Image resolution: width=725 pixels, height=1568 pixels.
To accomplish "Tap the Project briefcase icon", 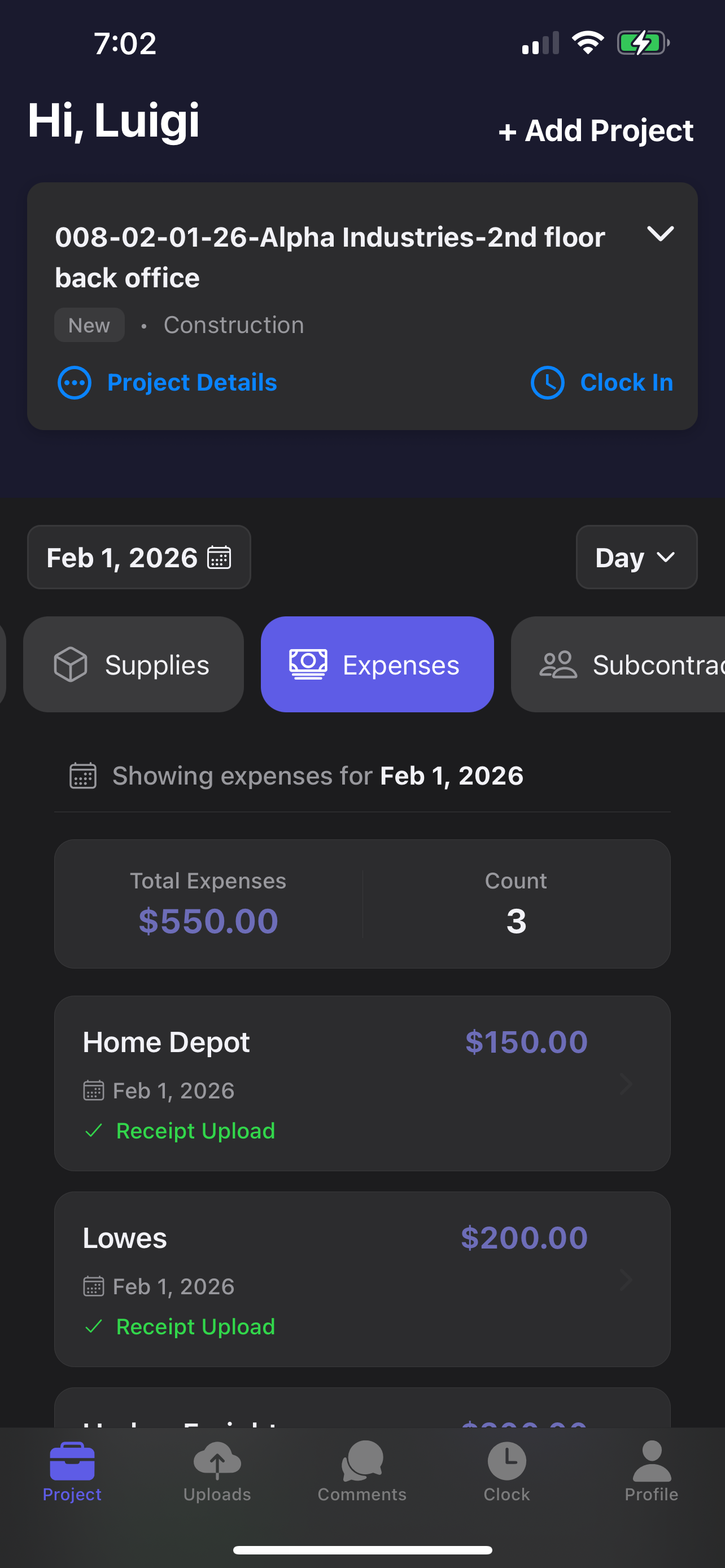I will pyautogui.click(x=72, y=1461).
